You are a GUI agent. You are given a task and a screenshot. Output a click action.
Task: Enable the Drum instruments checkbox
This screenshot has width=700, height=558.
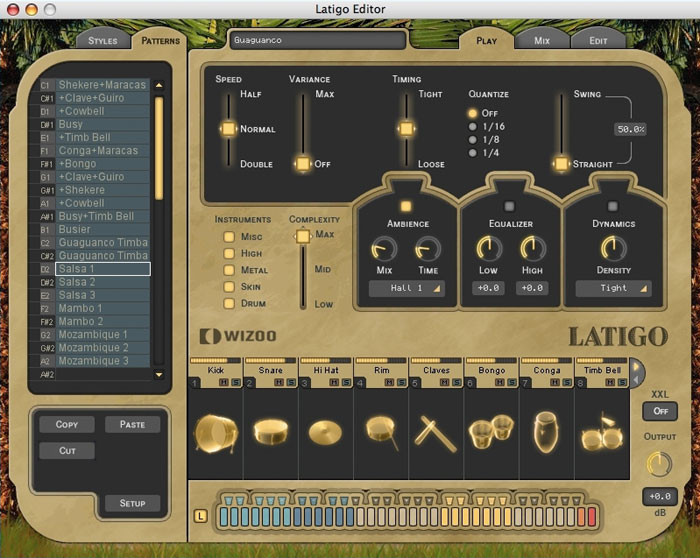point(229,304)
